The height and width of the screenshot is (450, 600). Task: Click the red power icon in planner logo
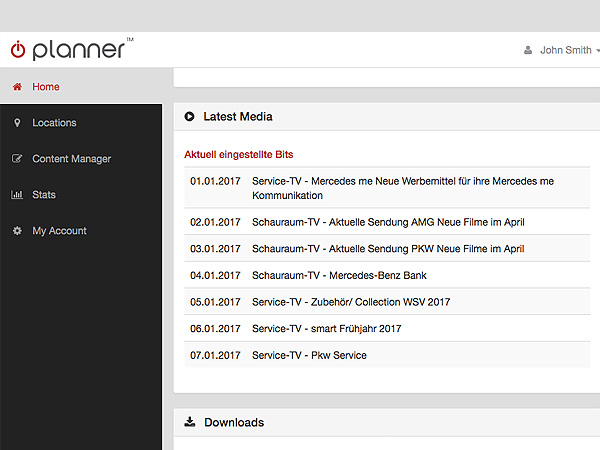click(18, 50)
